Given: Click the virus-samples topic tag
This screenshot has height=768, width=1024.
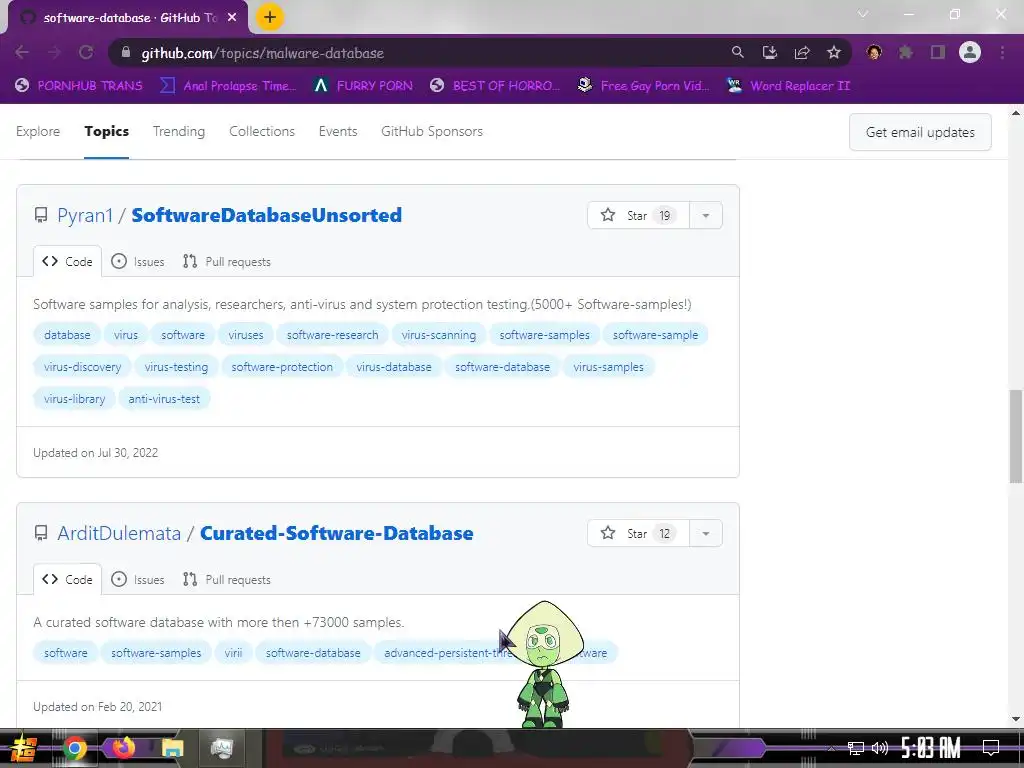Looking at the screenshot, I should pos(609,367).
